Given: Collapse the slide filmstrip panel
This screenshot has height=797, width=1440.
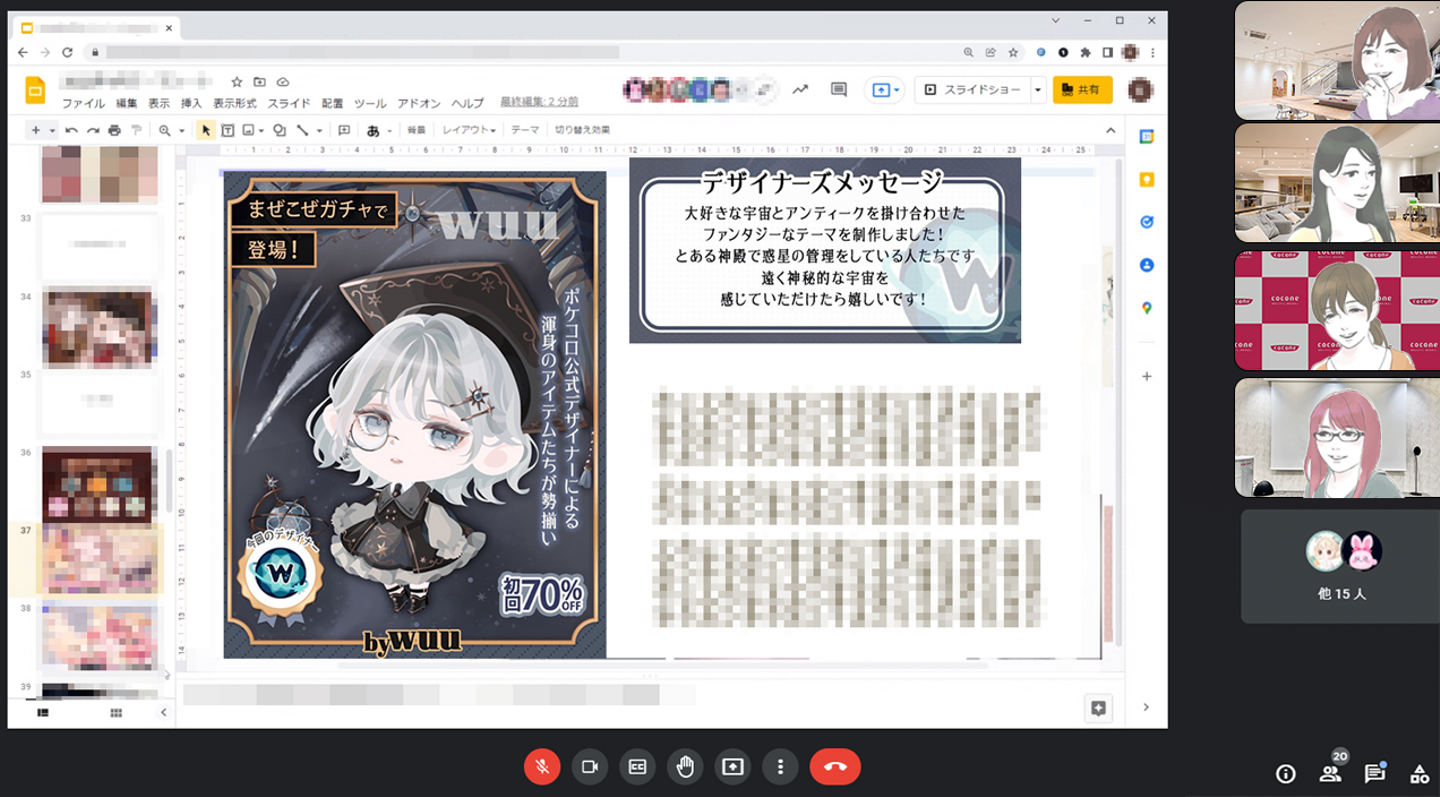Looking at the screenshot, I should (164, 712).
